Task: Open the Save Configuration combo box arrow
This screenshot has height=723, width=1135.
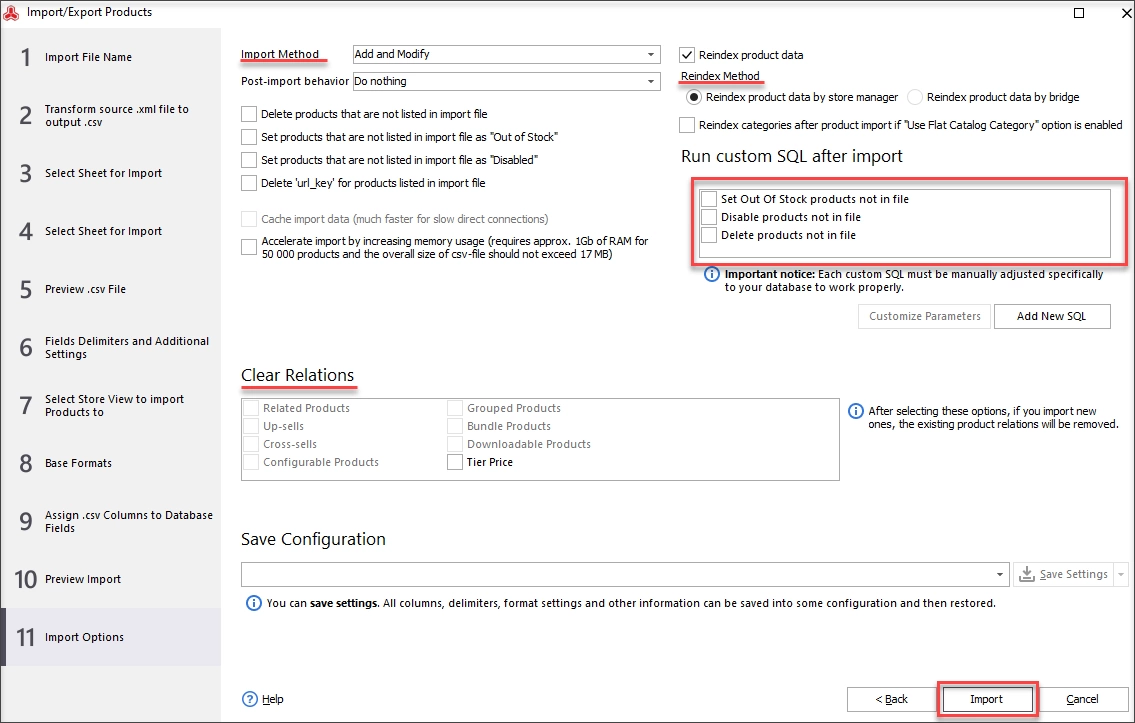Action: (x=1000, y=575)
